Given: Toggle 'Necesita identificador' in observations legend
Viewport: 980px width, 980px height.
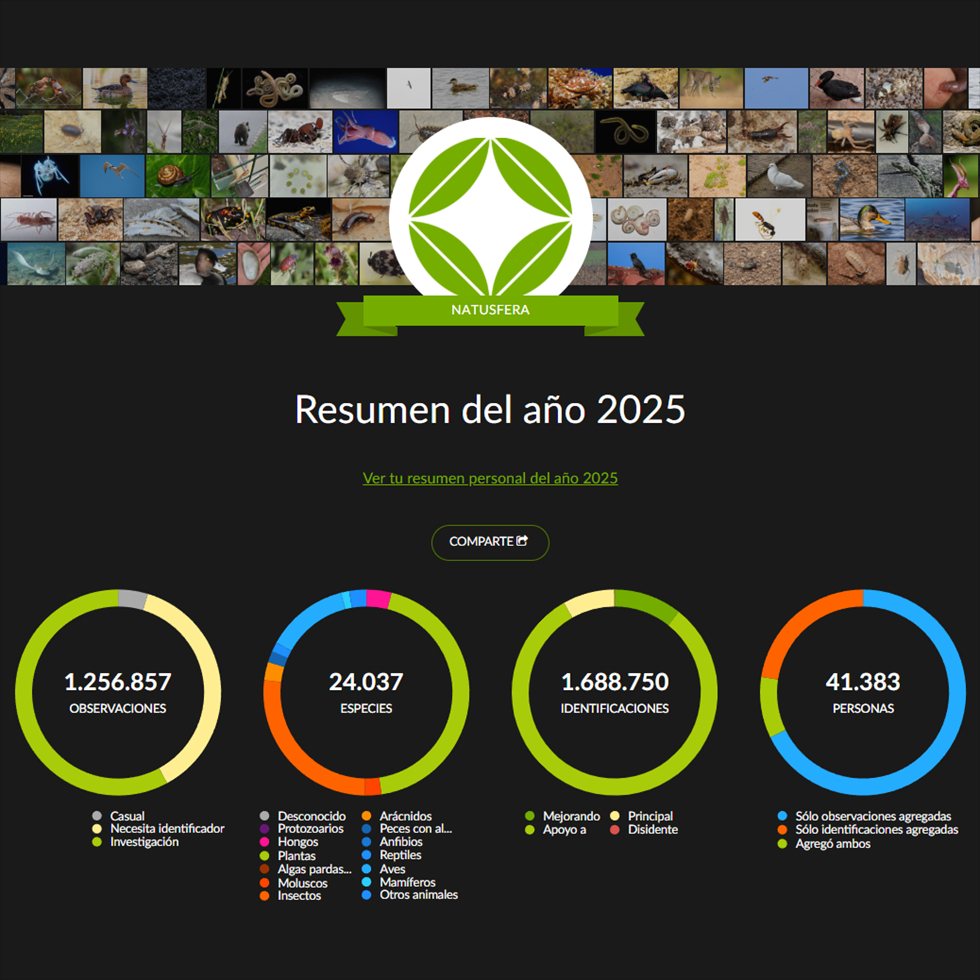Looking at the screenshot, I should (167, 829).
